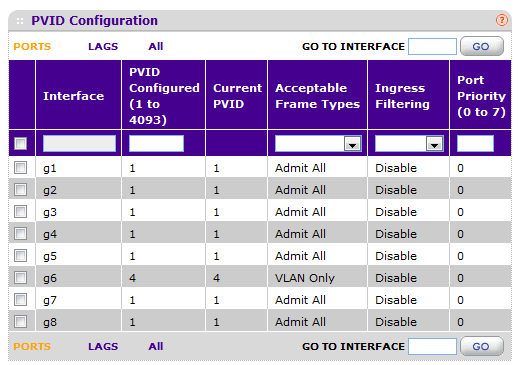The width and height of the screenshot is (518, 365).
Task: Expand the Ingress Filtering dropdown
Action: pos(409,144)
